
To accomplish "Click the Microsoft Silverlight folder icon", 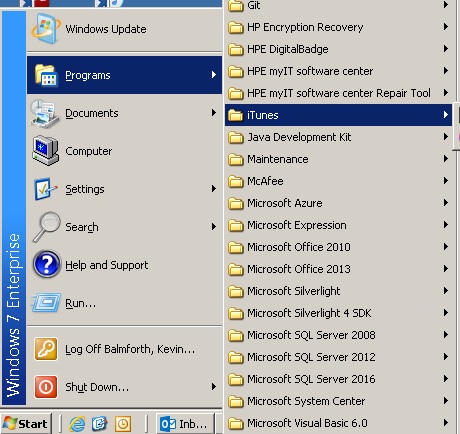I will point(236,291).
